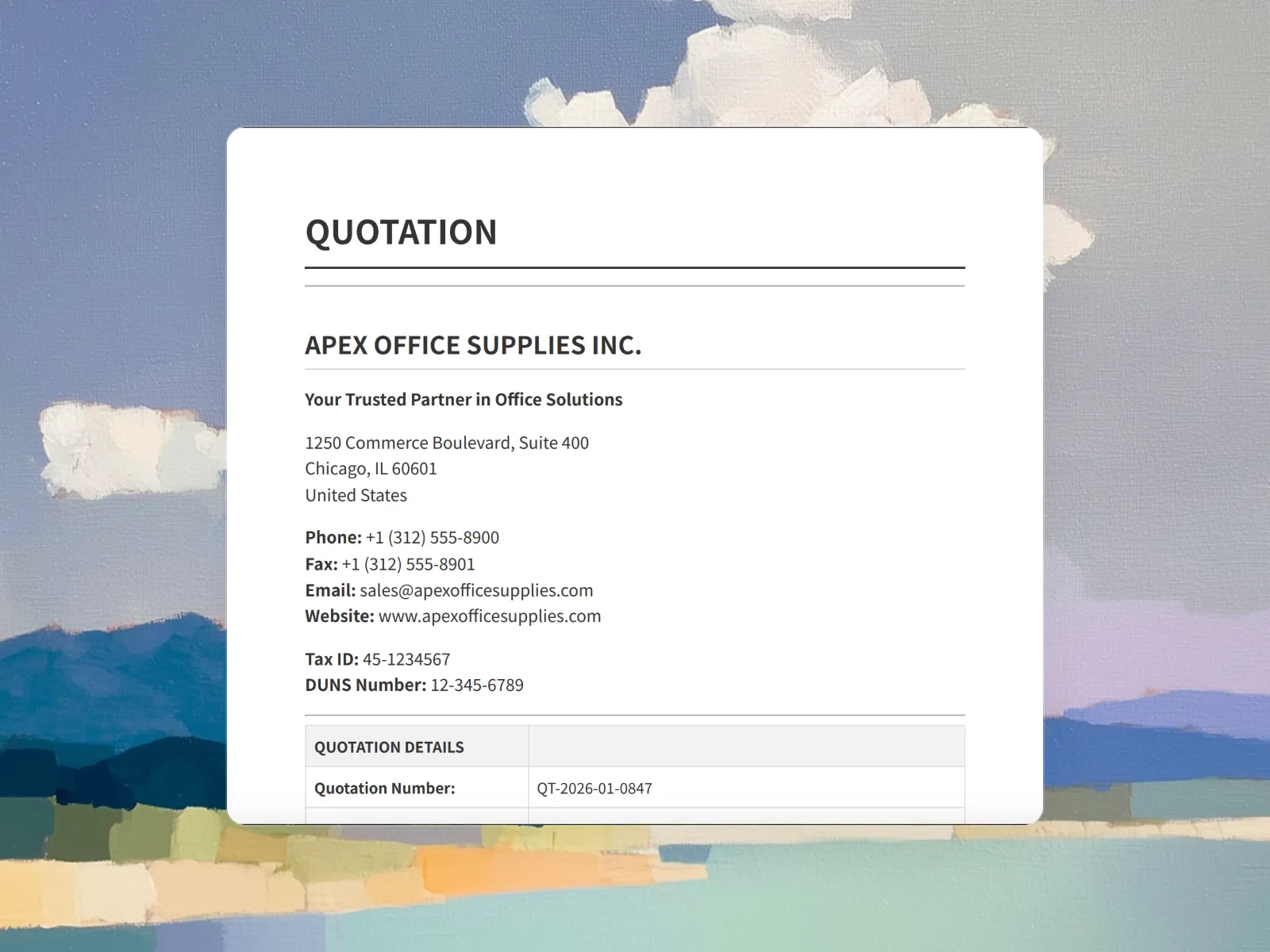The width and height of the screenshot is (1270, 952).
Task: Click the Quotation Number label cell
Action: click(x=385, y=789)
